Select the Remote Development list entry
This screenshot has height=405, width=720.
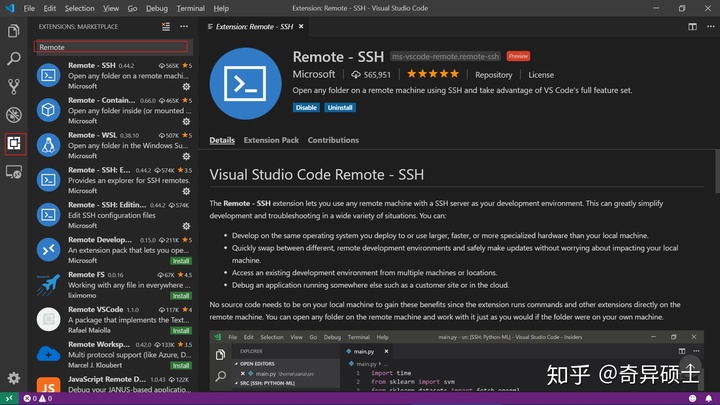click(113, 250)
